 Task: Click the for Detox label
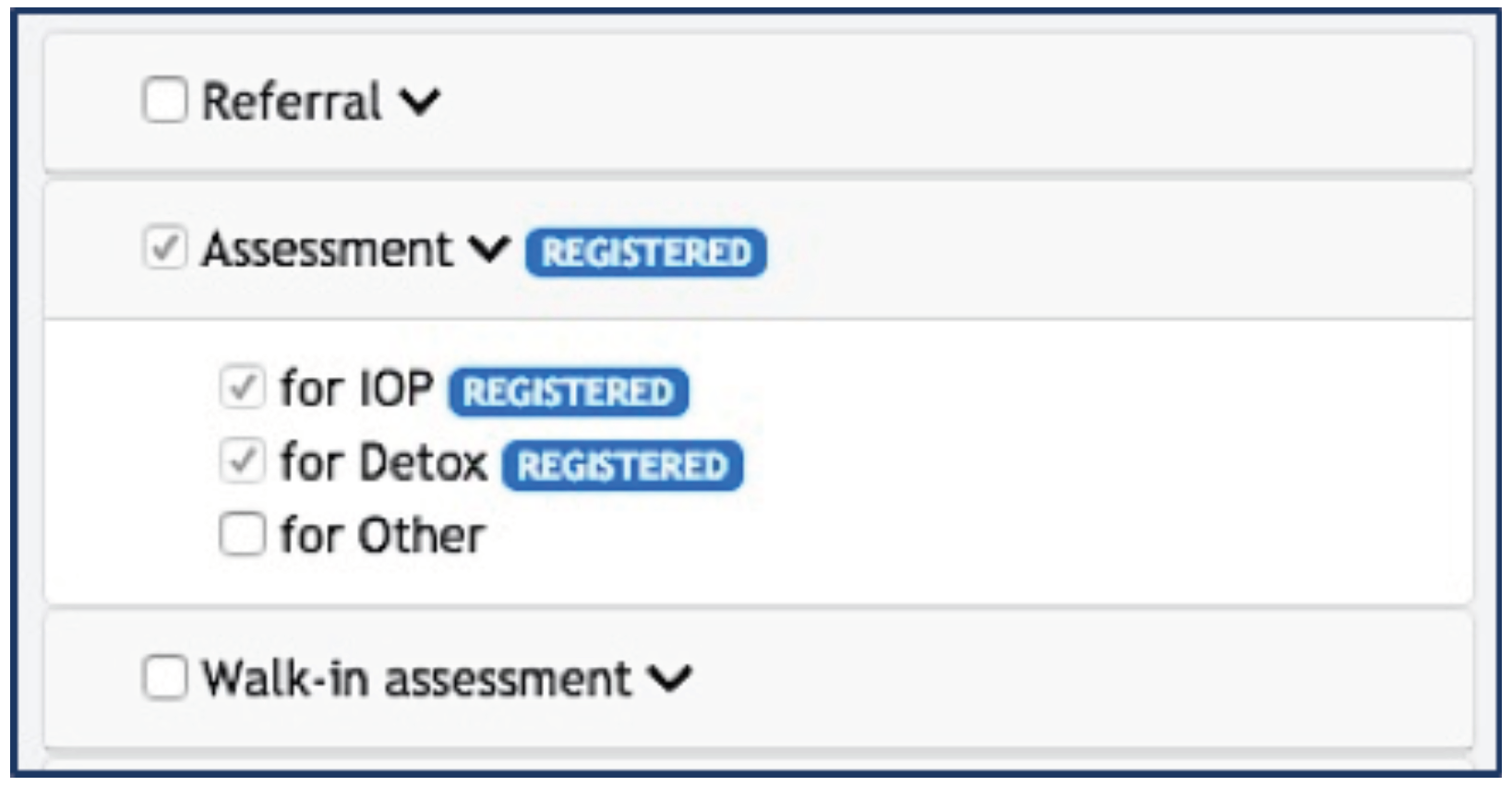coord(383,462)
